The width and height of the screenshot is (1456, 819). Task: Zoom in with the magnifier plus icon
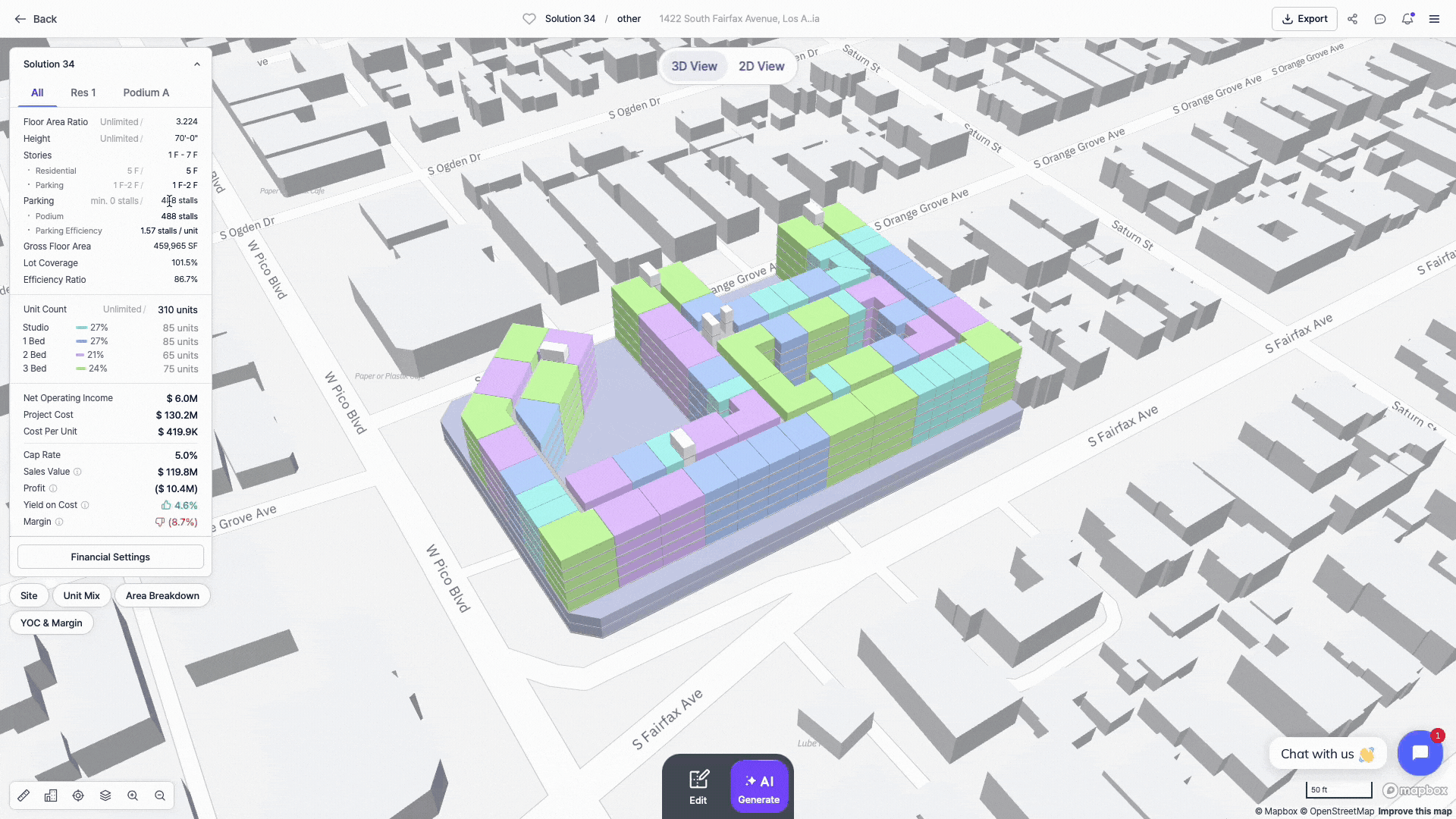(133, 795)
